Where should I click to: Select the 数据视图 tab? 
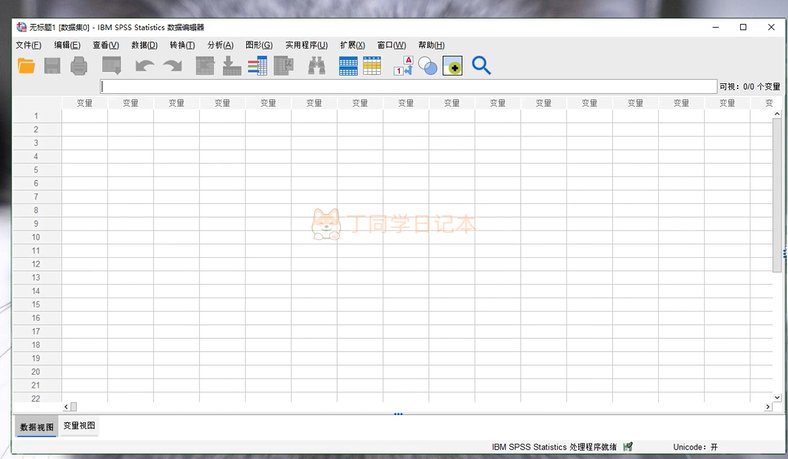tap(36, 427)
